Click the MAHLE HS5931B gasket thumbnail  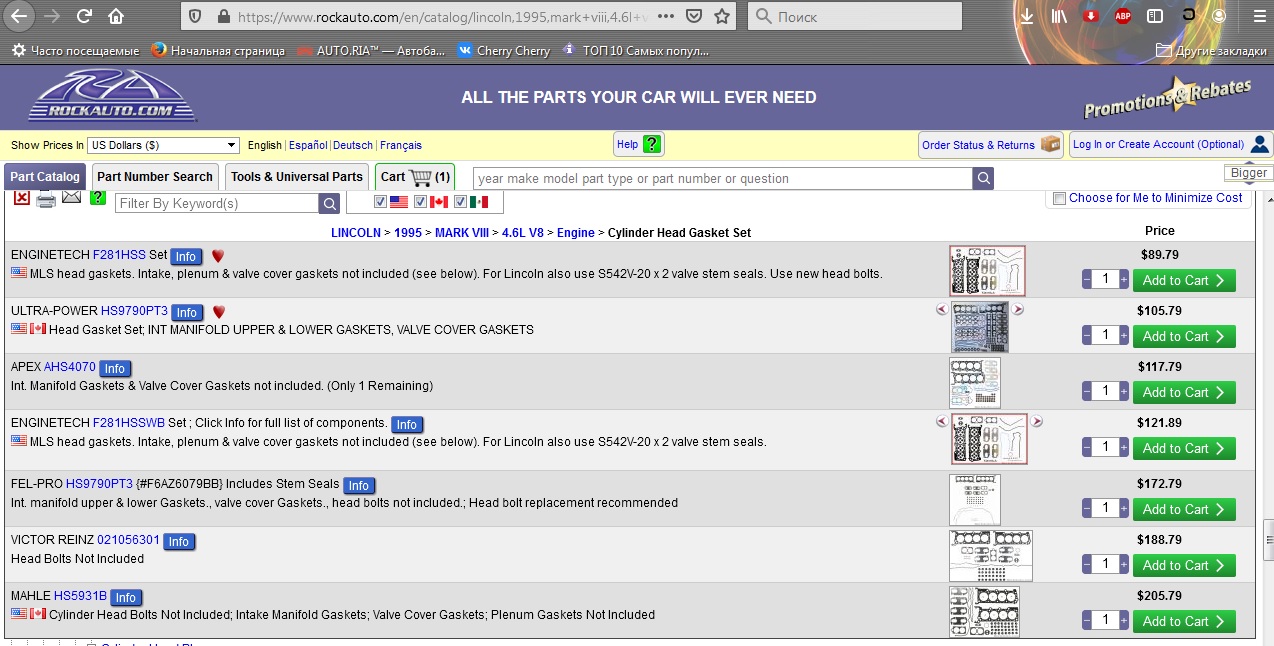(984, 612)
